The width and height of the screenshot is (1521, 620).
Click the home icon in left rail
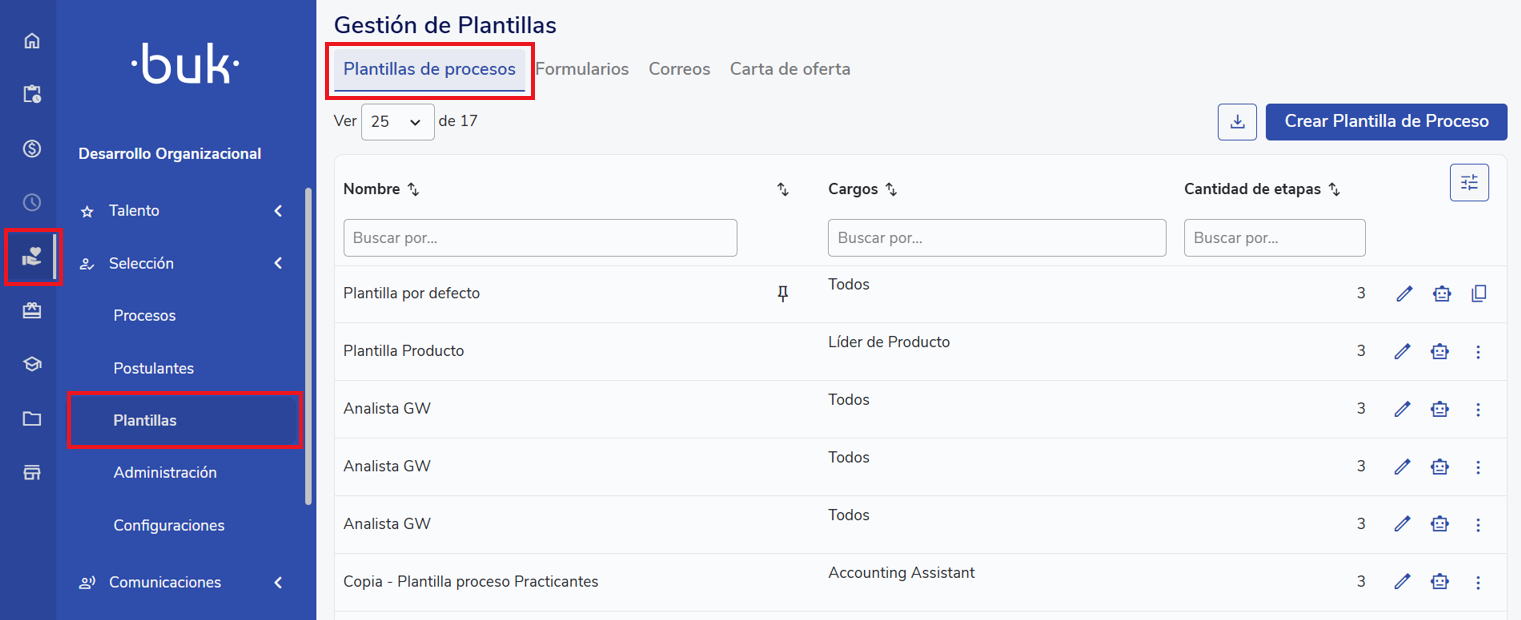32,41
